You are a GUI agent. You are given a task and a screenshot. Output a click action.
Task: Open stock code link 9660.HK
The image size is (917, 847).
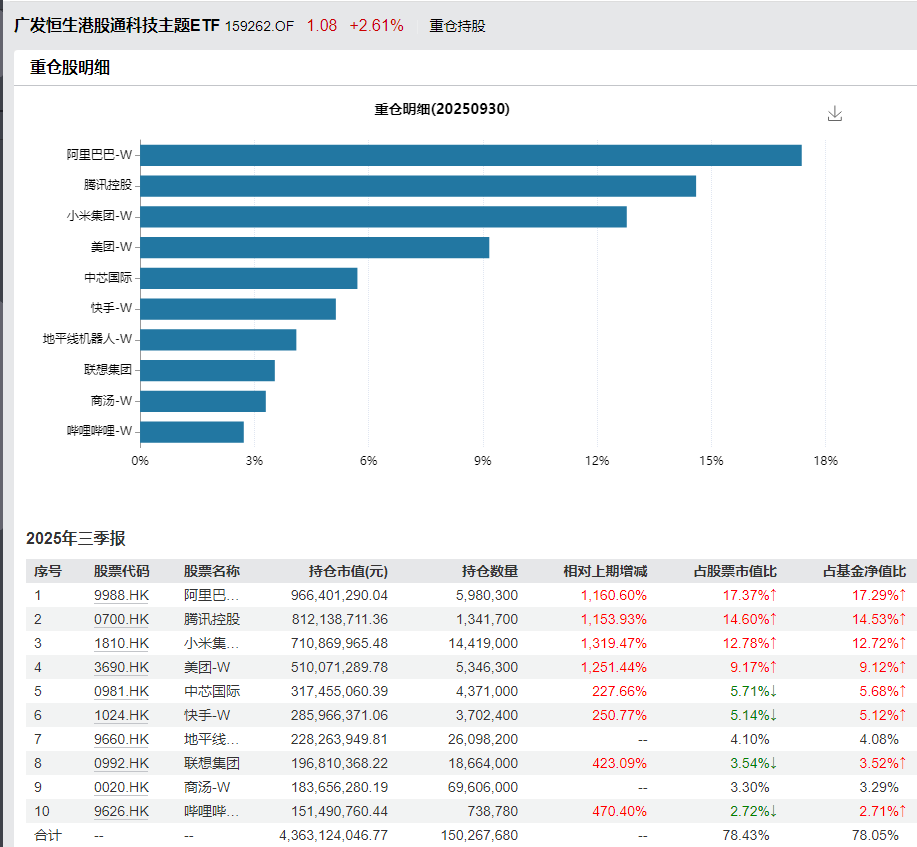point(122,739)
